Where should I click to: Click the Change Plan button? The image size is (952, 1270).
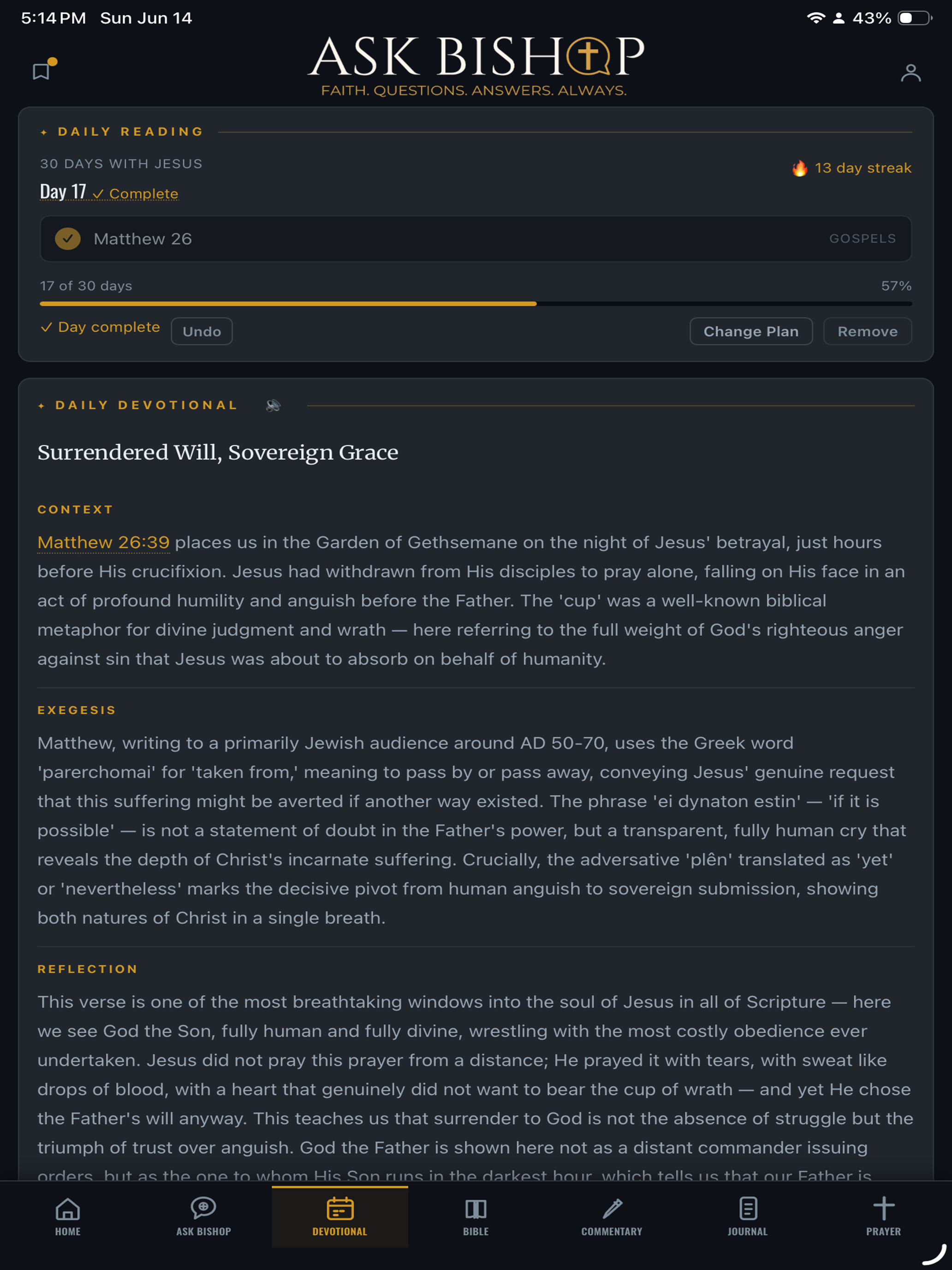pos(750,331)
